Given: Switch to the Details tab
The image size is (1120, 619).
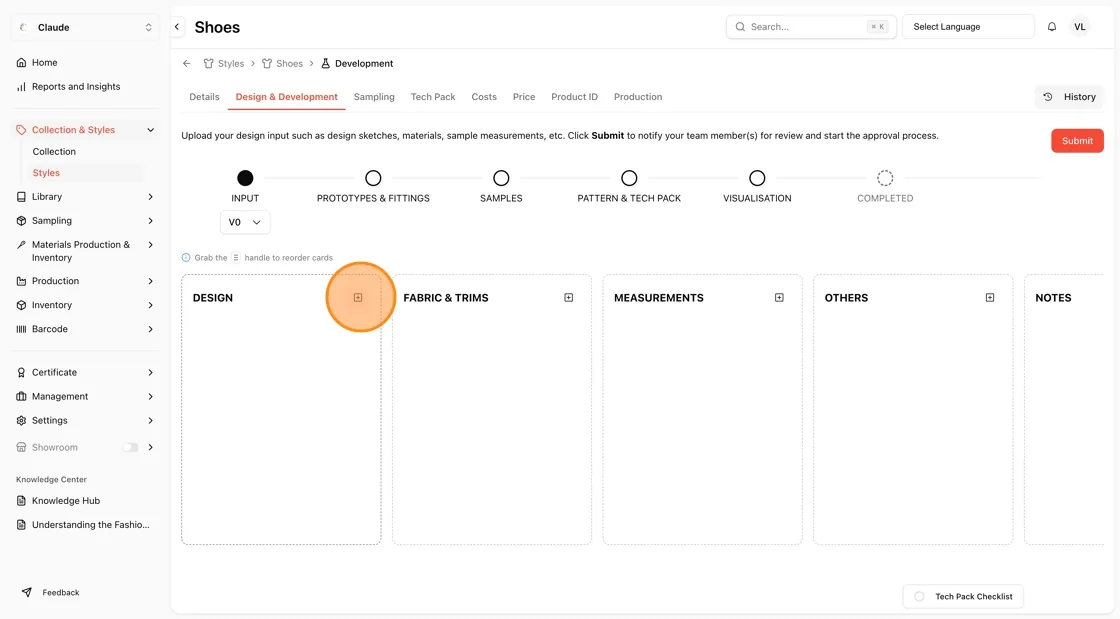Looking at the screenshot, I should point(204,97).
